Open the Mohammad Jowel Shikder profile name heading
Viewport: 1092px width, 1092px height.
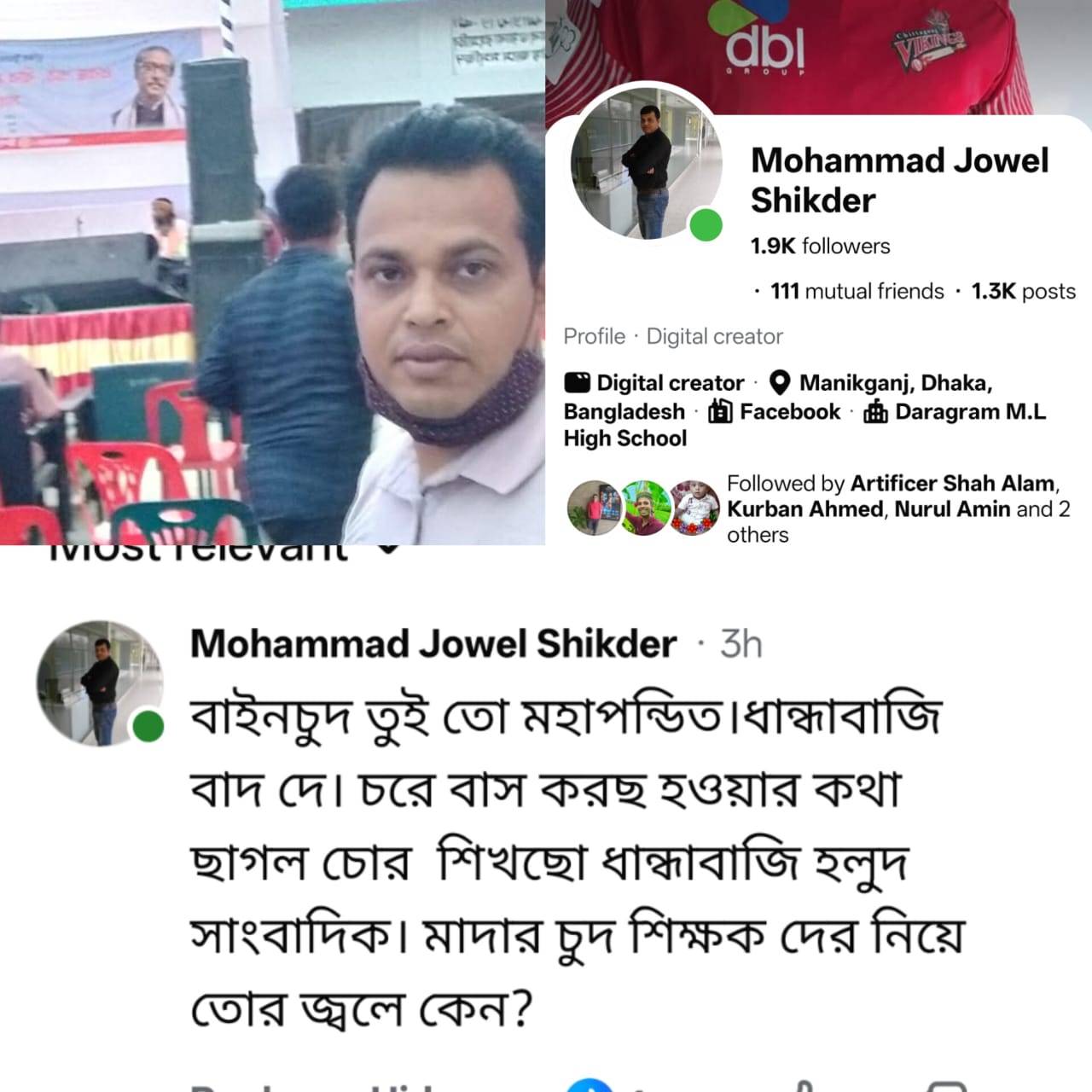899,180
